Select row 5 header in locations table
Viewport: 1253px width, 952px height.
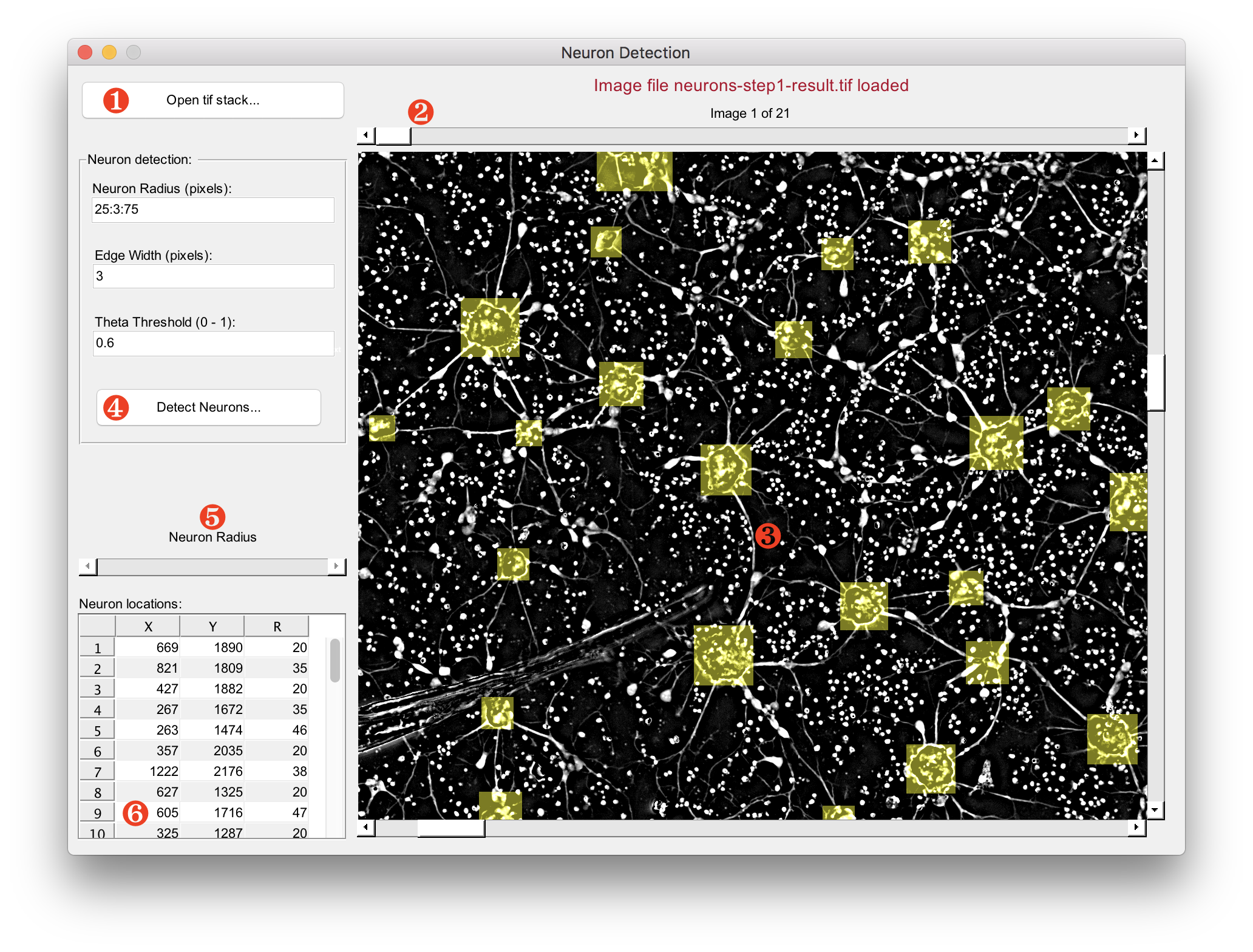[x=97, y=730]
